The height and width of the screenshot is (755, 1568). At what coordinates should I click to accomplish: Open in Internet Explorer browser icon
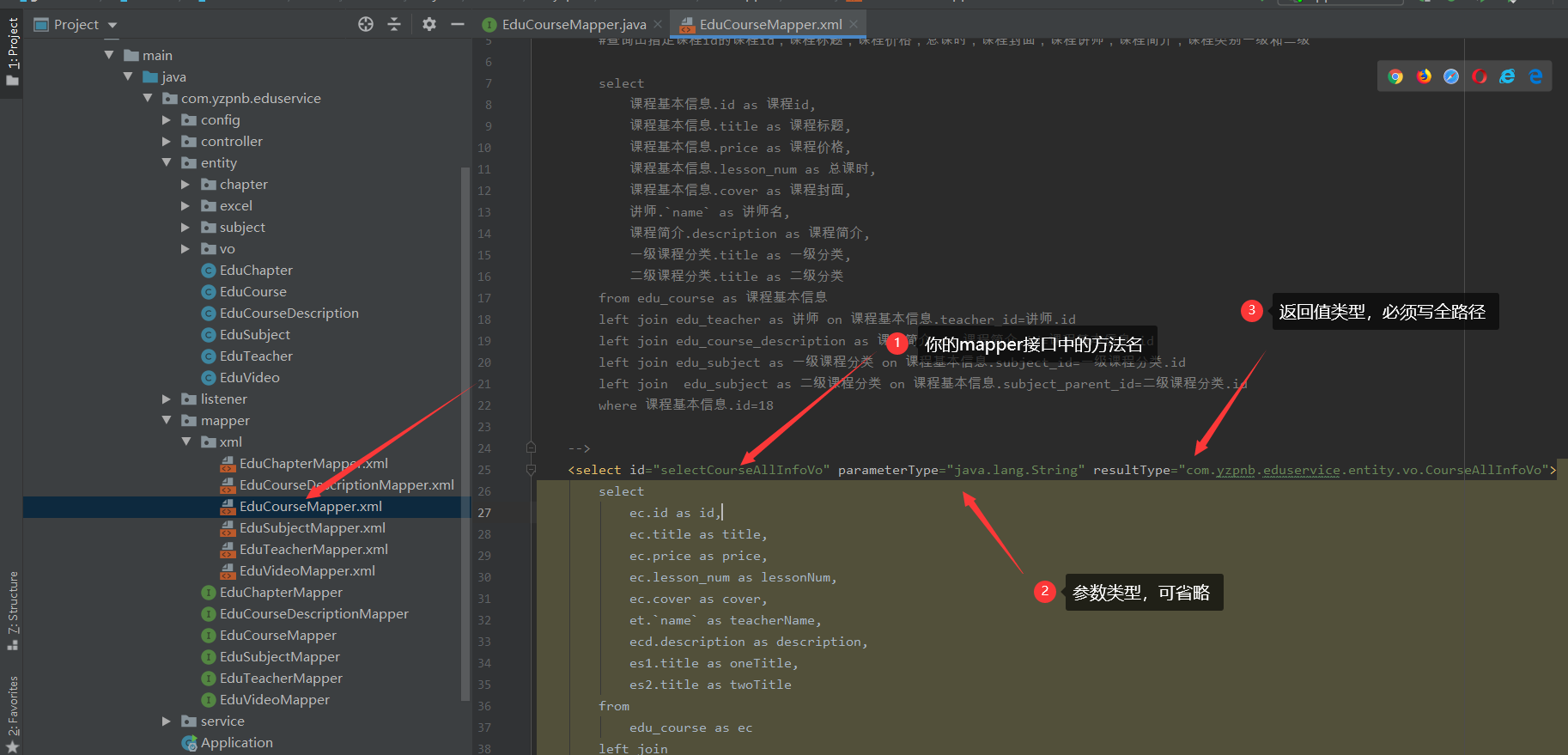1507,76
